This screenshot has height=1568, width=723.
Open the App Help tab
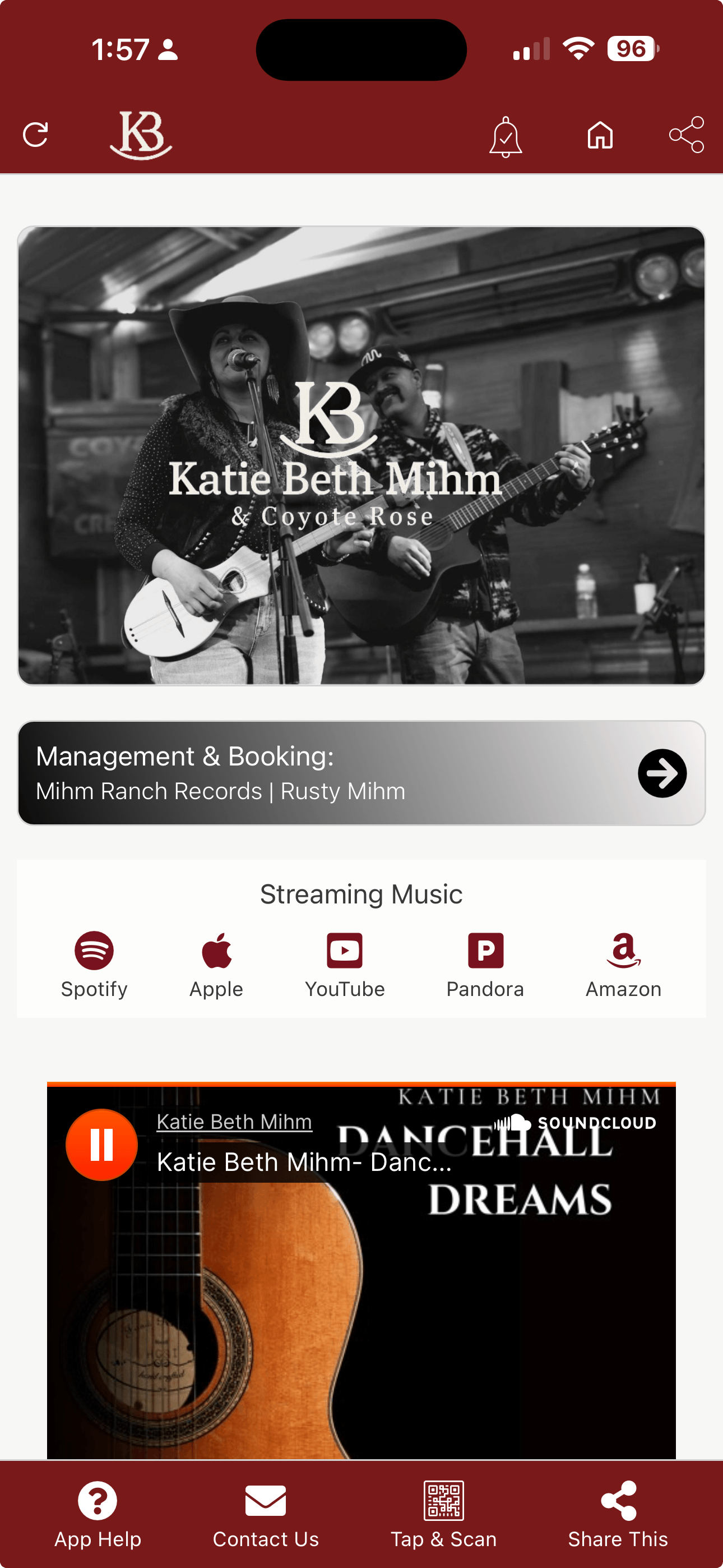point(98,1515)
